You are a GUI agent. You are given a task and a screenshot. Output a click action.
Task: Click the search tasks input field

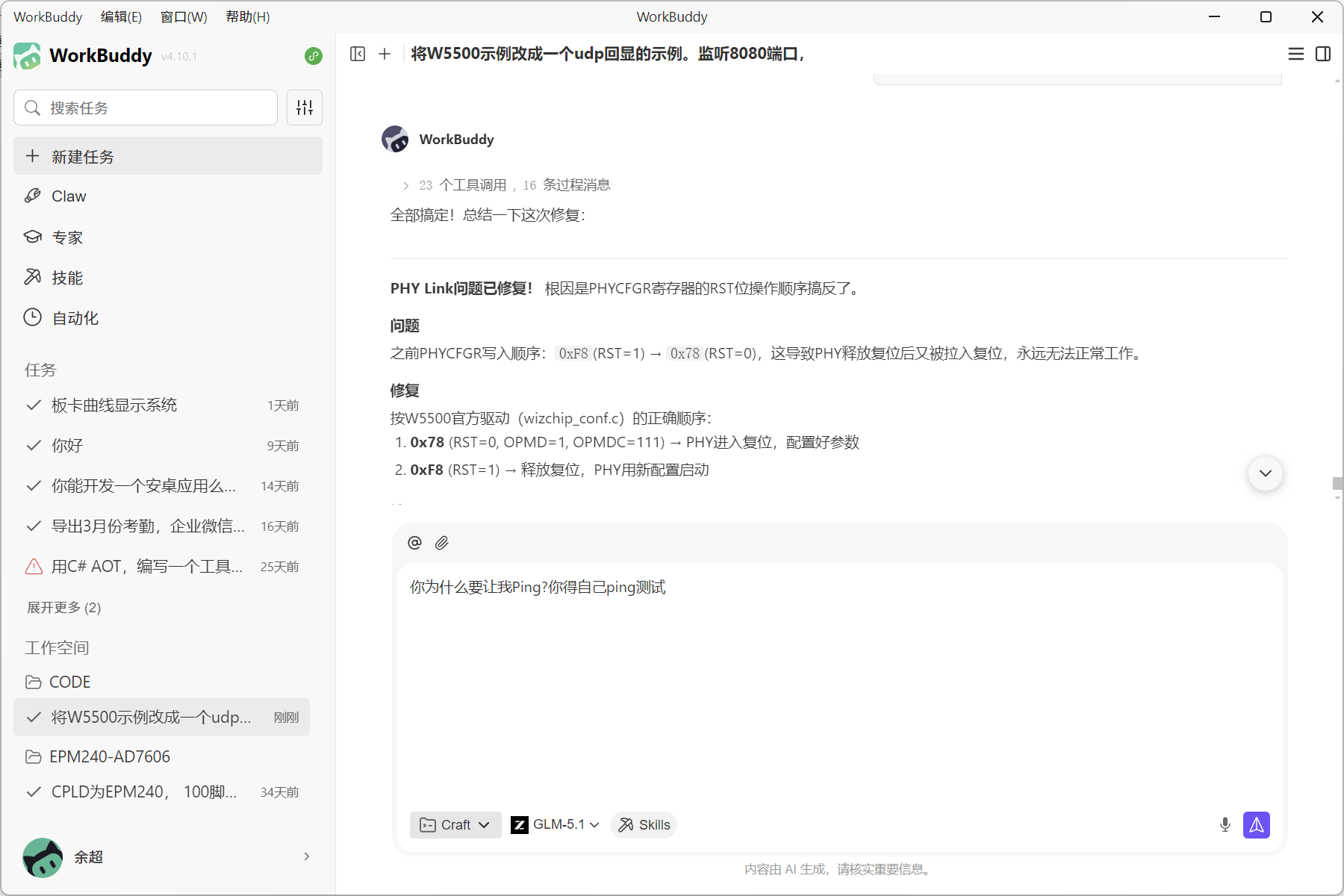pyautogui.click(x=145, y=108)
